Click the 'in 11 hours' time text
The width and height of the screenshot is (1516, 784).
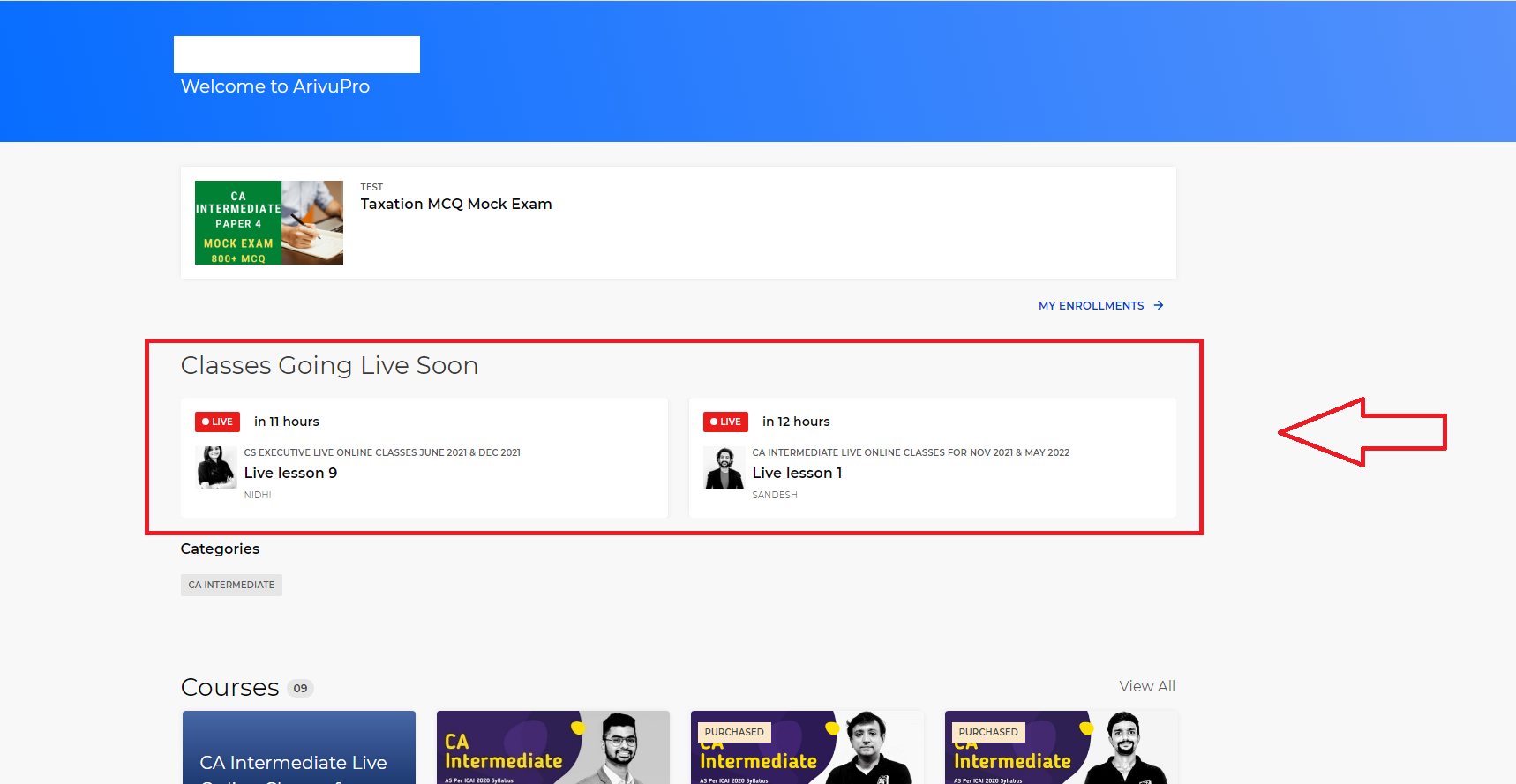click(x=287, y=422)
